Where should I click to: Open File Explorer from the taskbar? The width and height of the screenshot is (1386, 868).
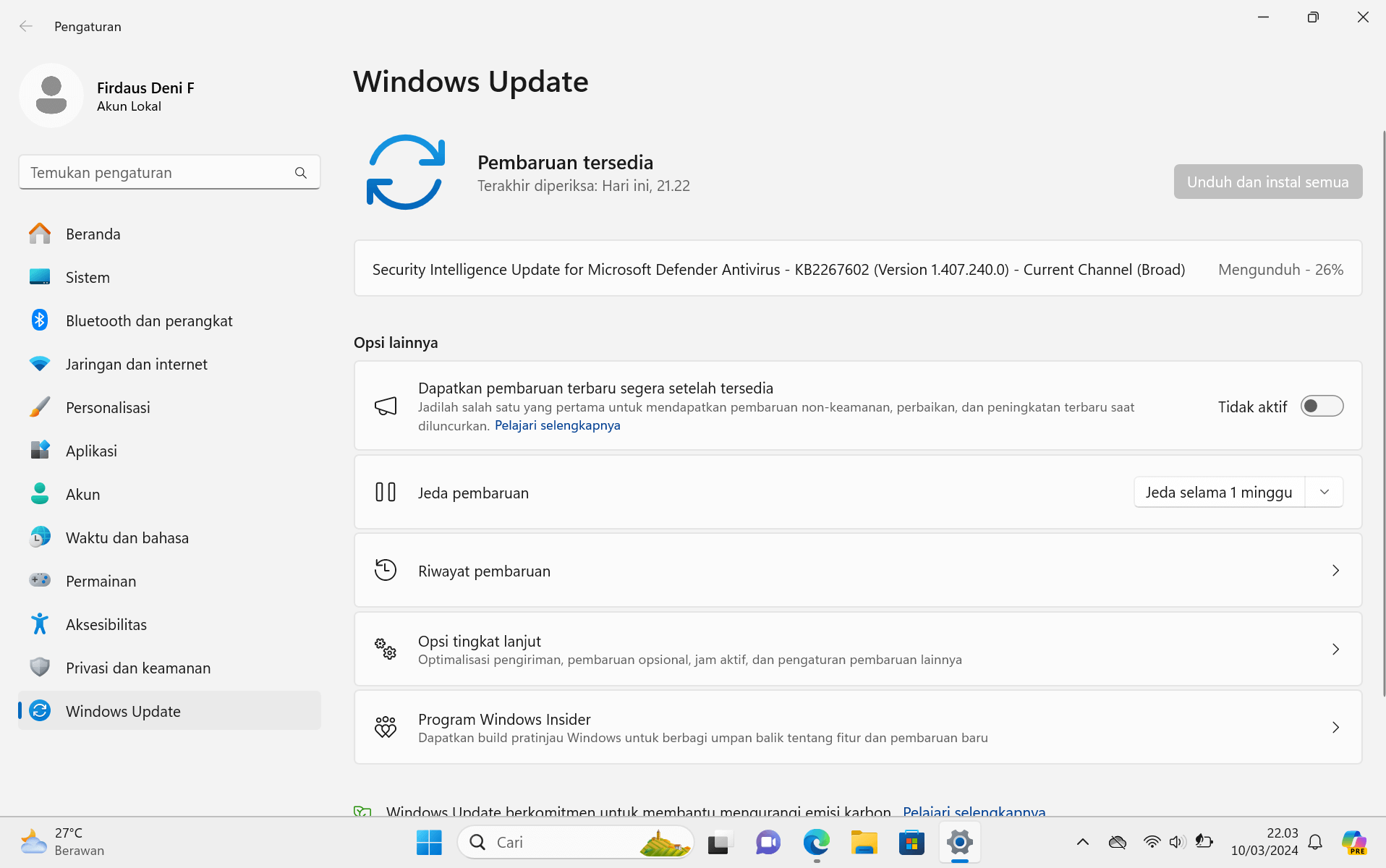pos(864,842)
